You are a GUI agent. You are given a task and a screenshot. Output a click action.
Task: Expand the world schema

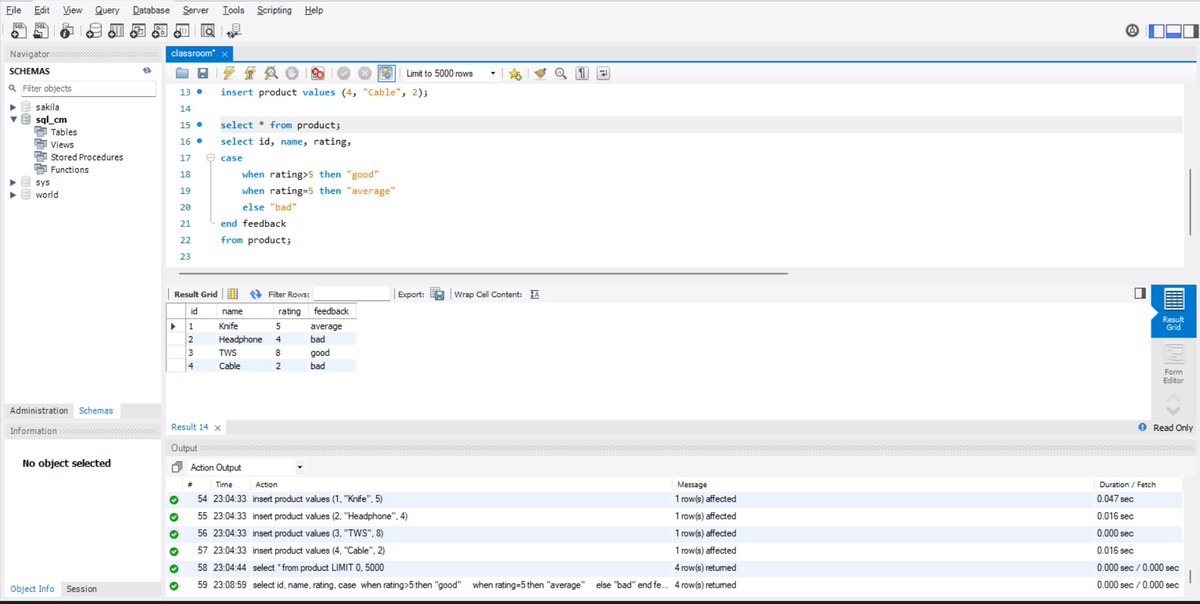click(x=13, y=195)
